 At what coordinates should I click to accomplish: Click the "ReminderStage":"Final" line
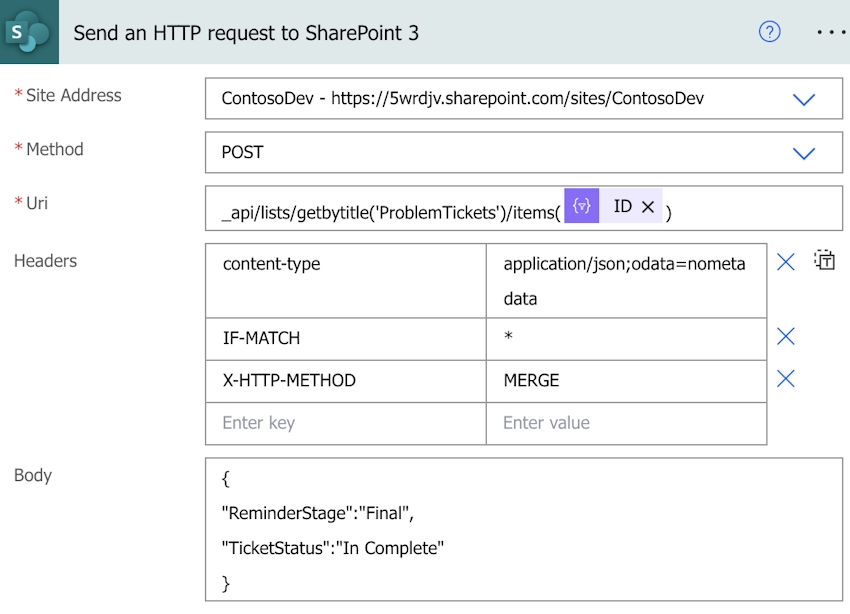coord(318,513)
